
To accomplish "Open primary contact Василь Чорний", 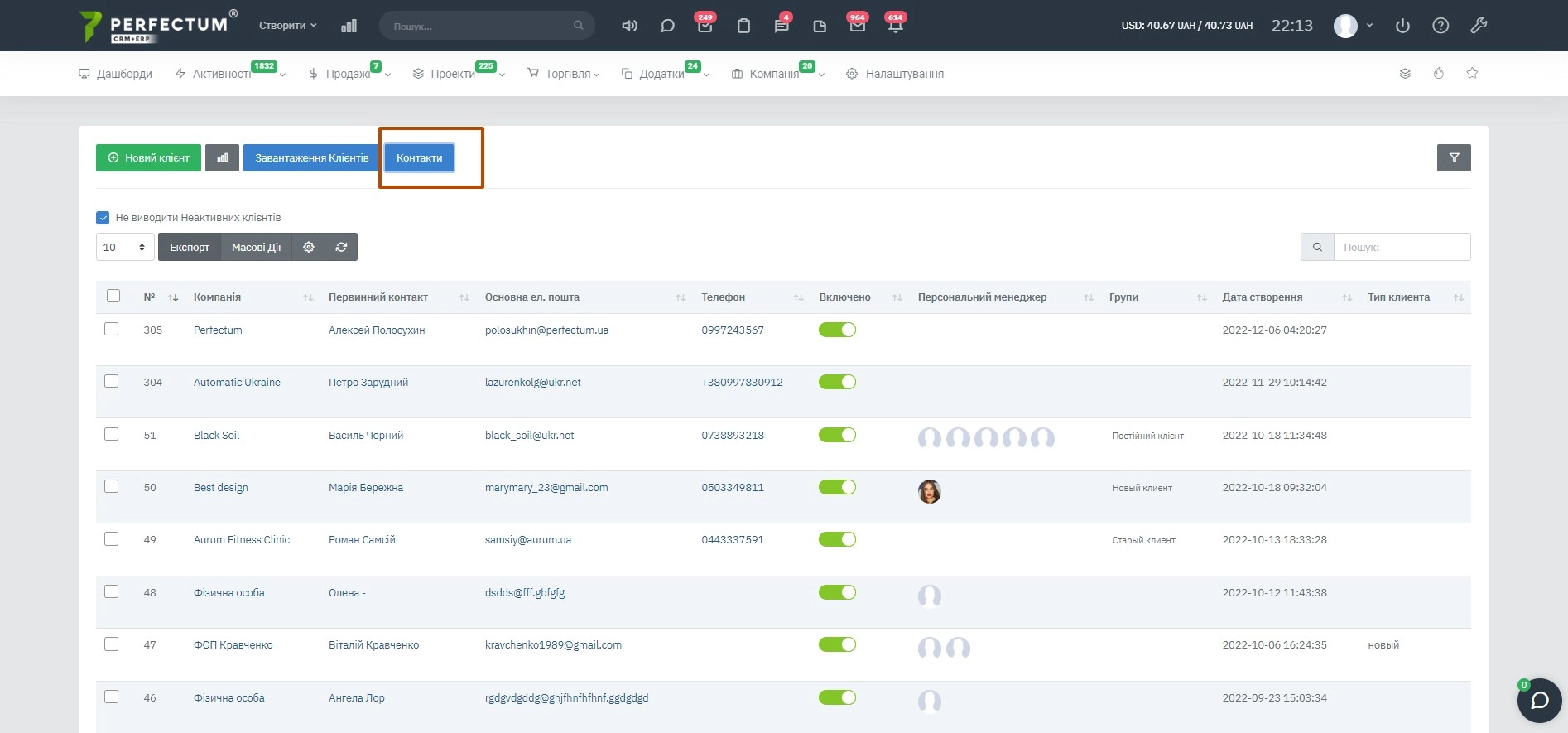I will point(366,435).
